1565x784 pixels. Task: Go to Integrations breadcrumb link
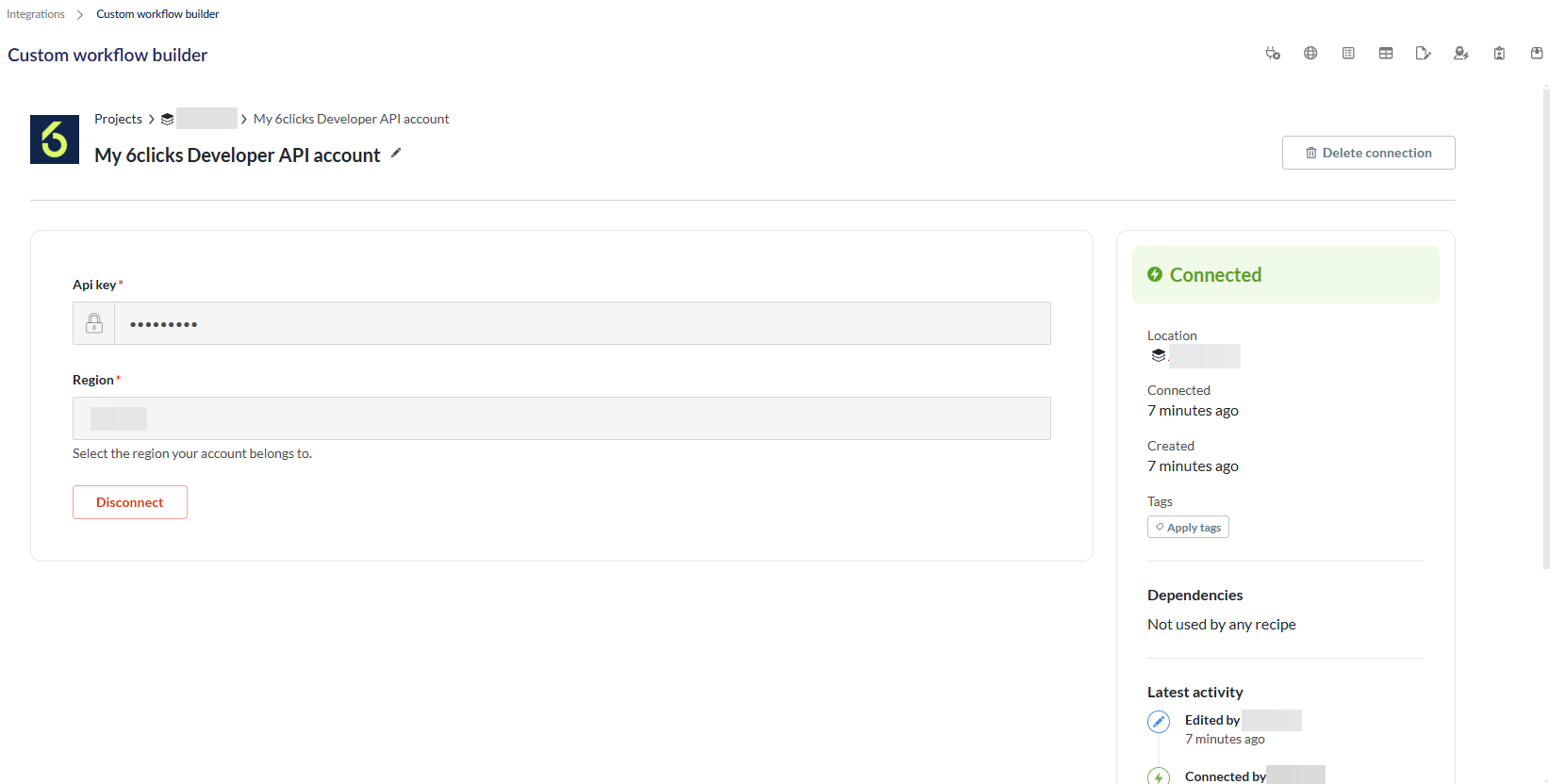coord(36,14)
